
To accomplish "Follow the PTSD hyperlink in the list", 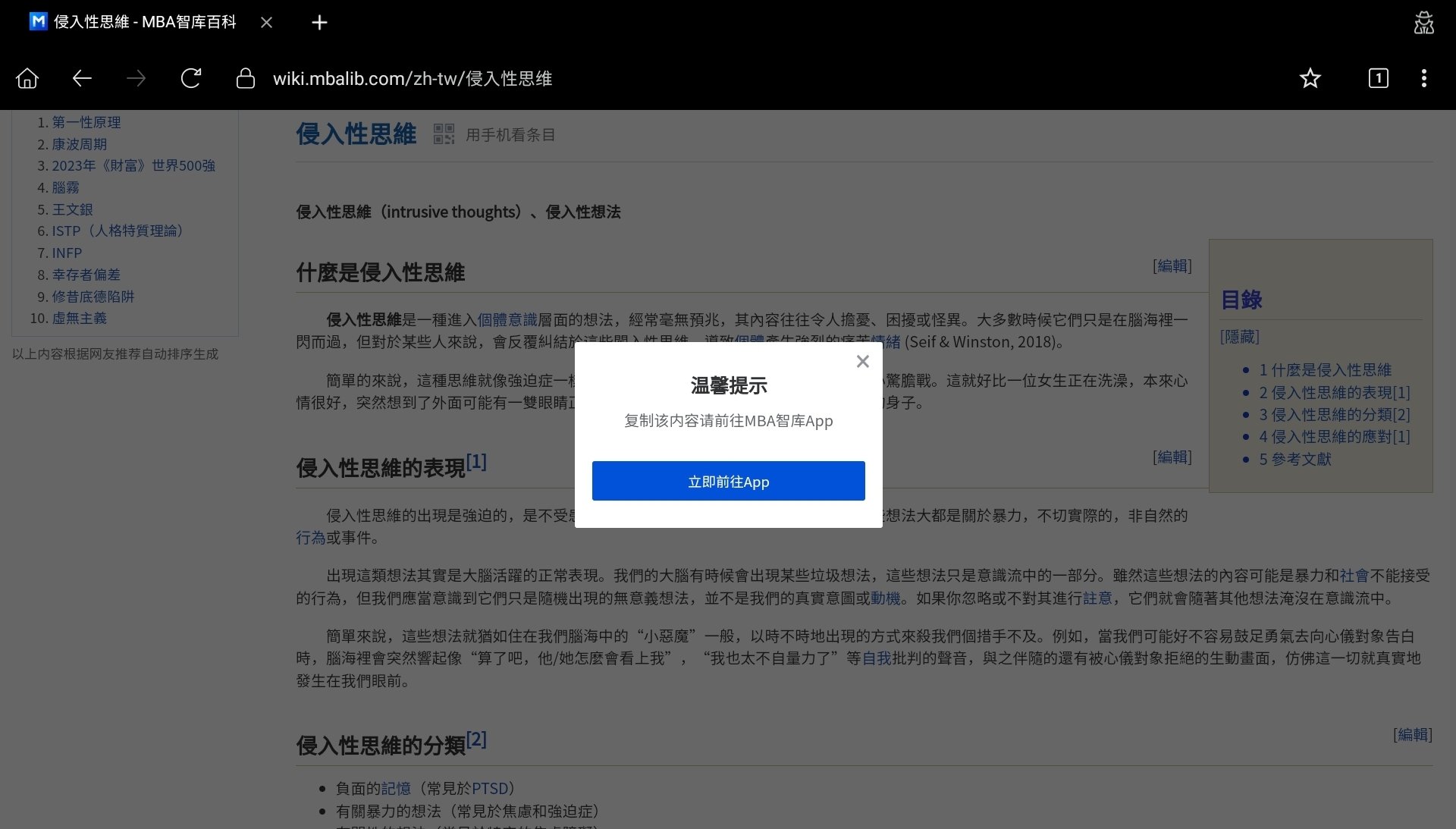I will (x=489, y=788).
